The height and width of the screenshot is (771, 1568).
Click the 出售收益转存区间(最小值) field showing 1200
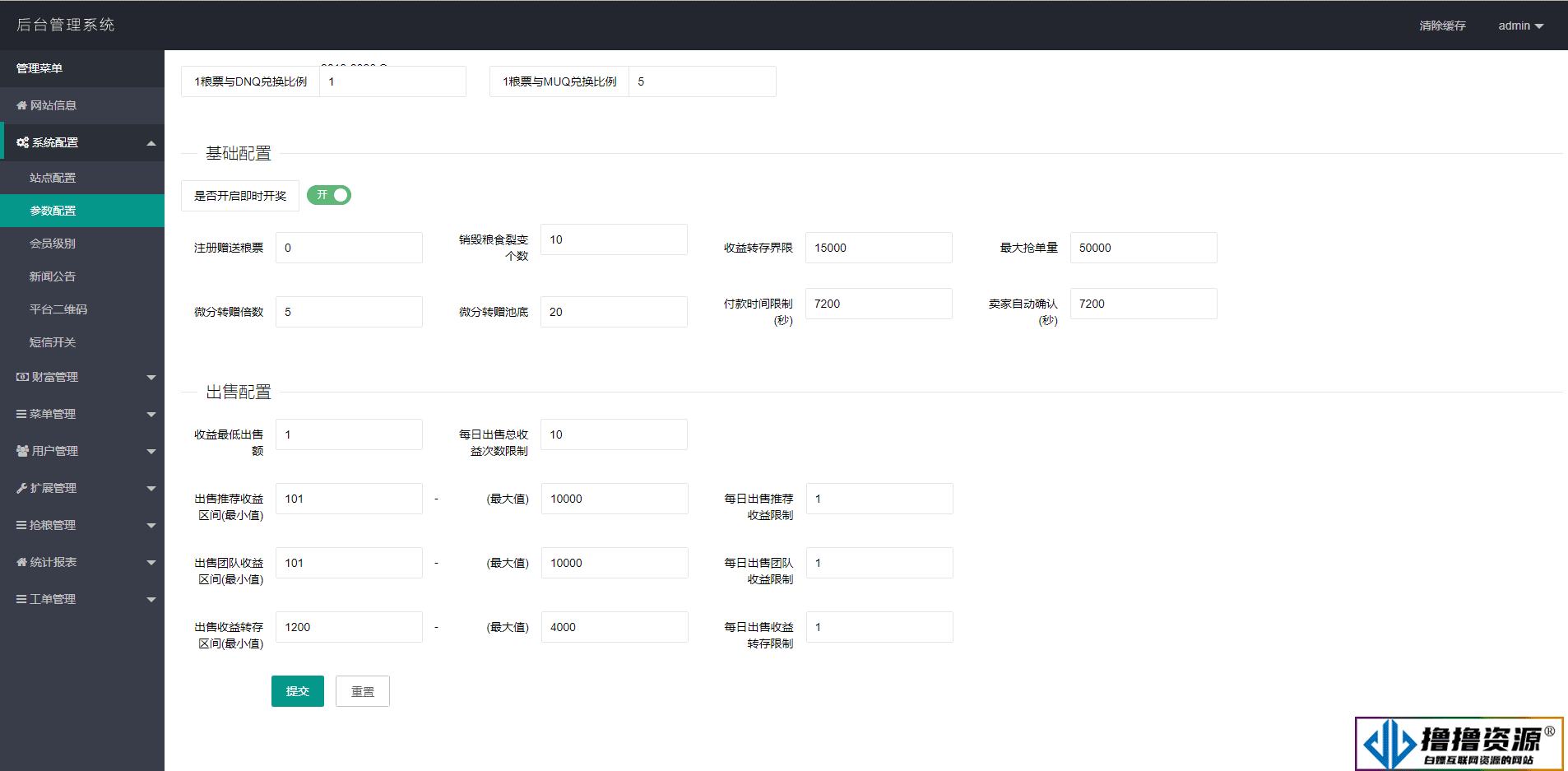point(349,627)
